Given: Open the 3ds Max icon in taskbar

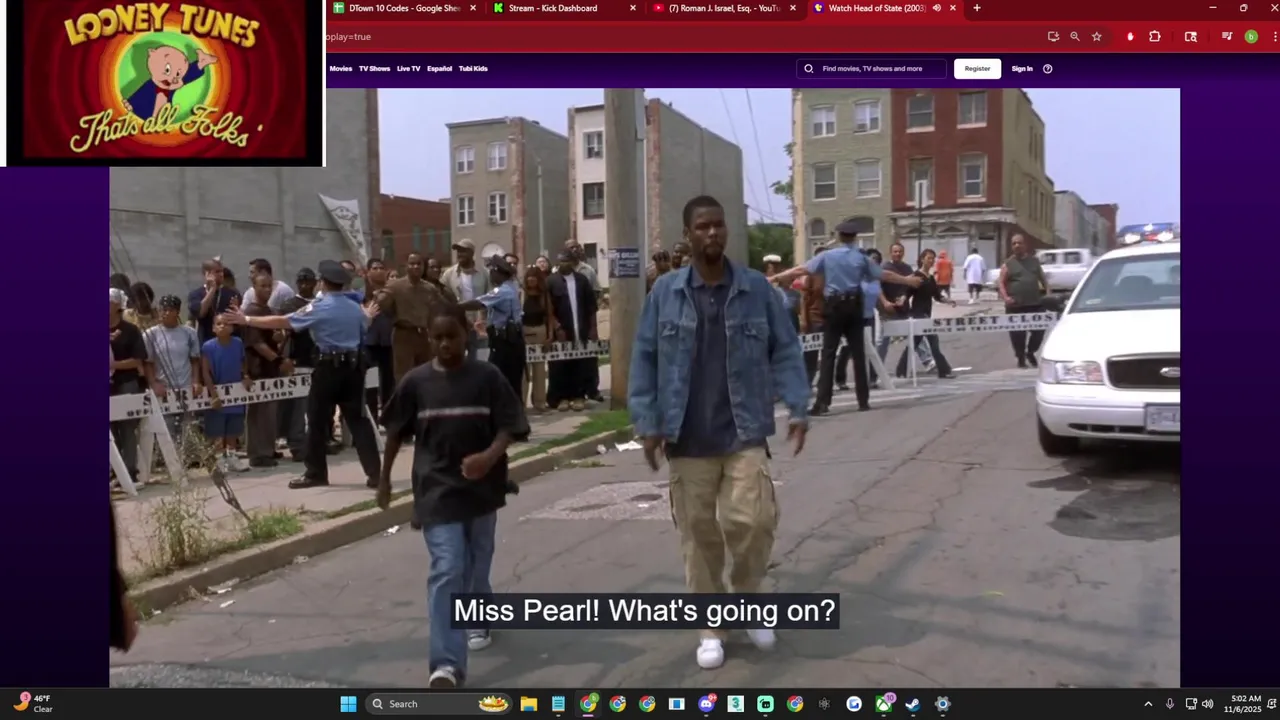Looking at the screenshot, I should tap(735, 704).
